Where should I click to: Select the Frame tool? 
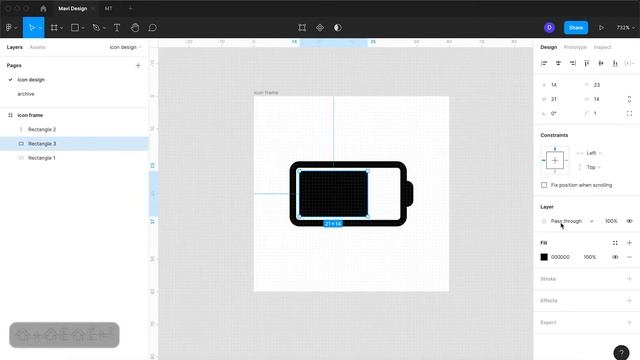54,28
